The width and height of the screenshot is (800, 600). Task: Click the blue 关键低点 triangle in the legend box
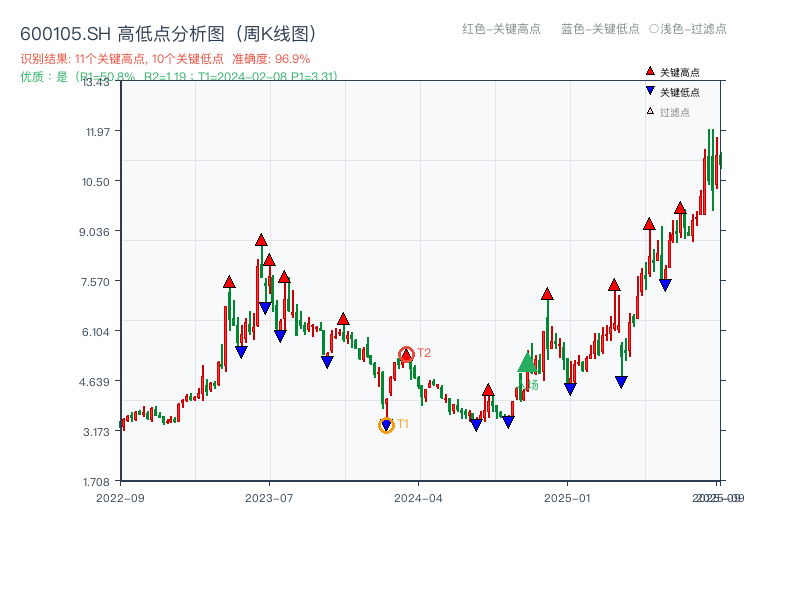click(x=650, y=90)
